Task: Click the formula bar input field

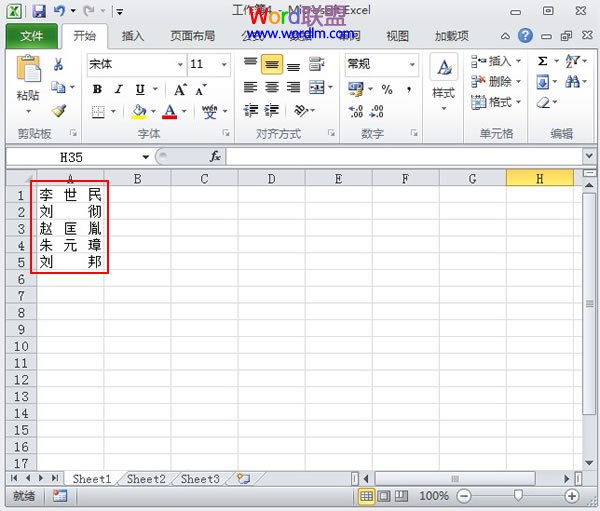Action: pos(404,156)
